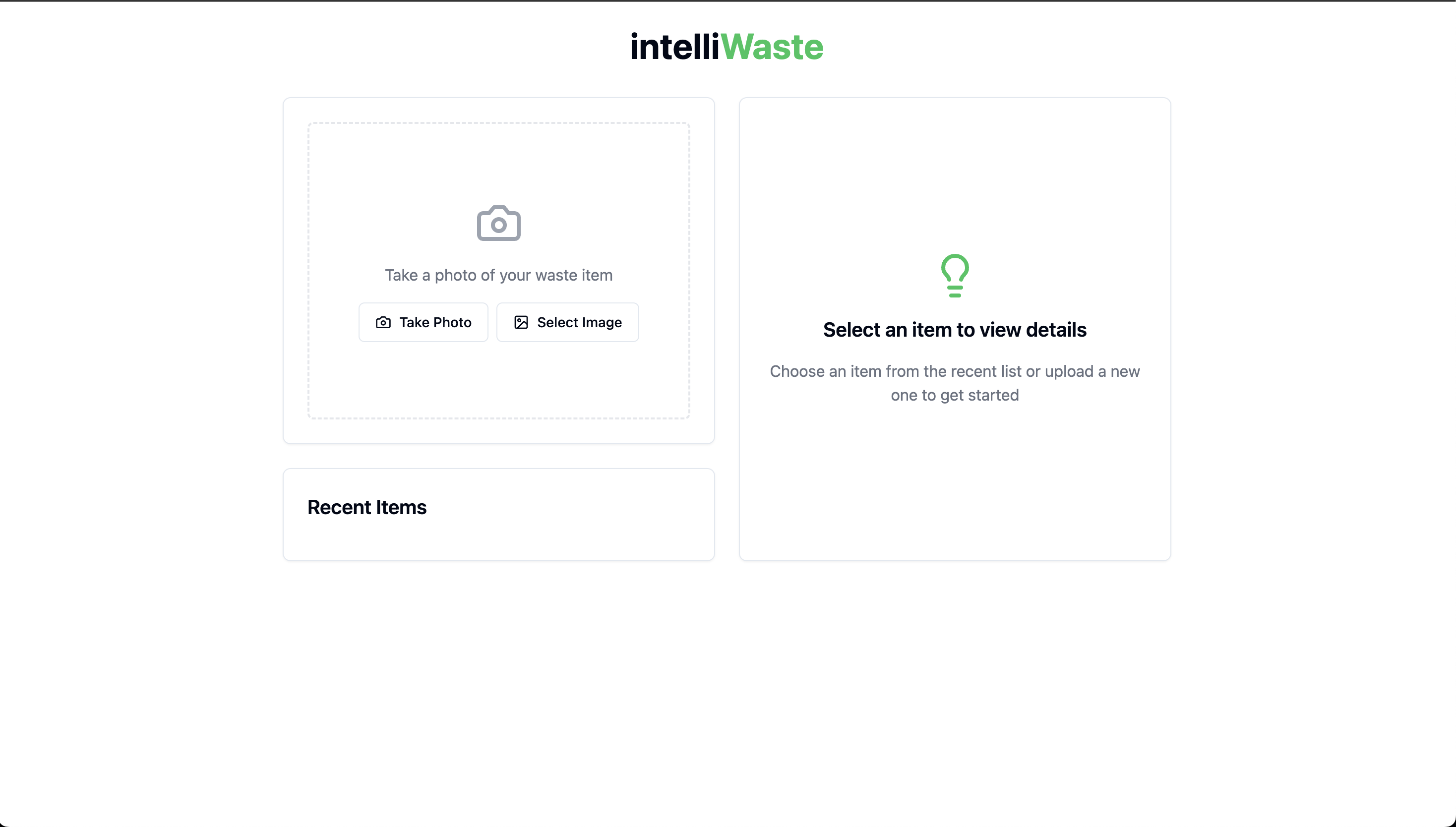Click the image frame icon on Select Image
The height and width of the screenshot is (827, 1456).
521,322
